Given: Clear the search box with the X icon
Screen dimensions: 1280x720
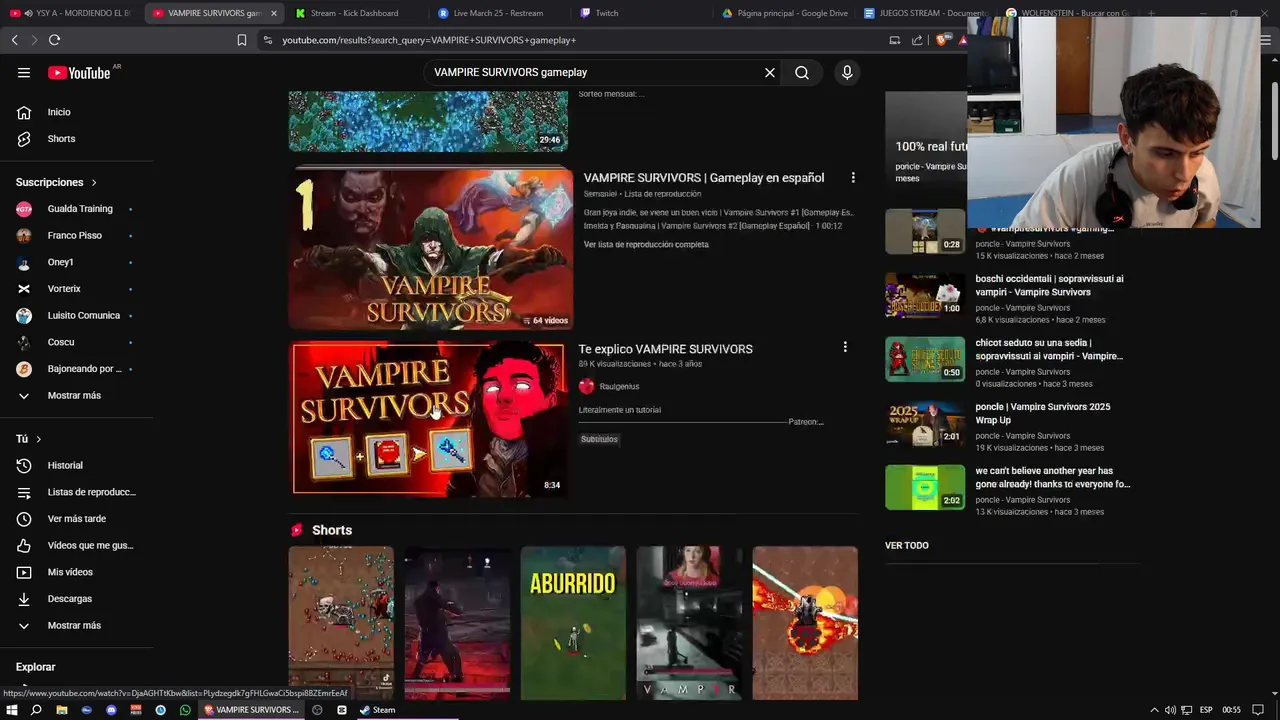Looking at the screenshot, I should pos(770,72).
